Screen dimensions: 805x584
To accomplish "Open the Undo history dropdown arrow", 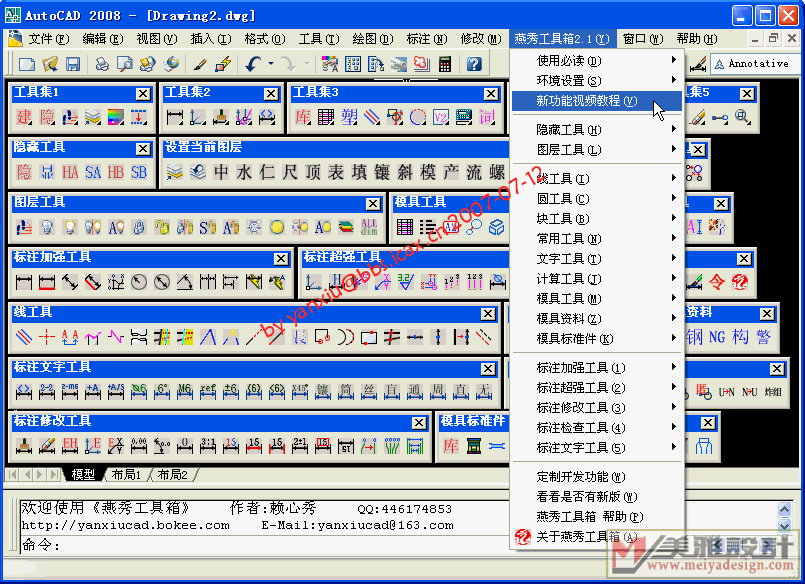I will point(271,64).
